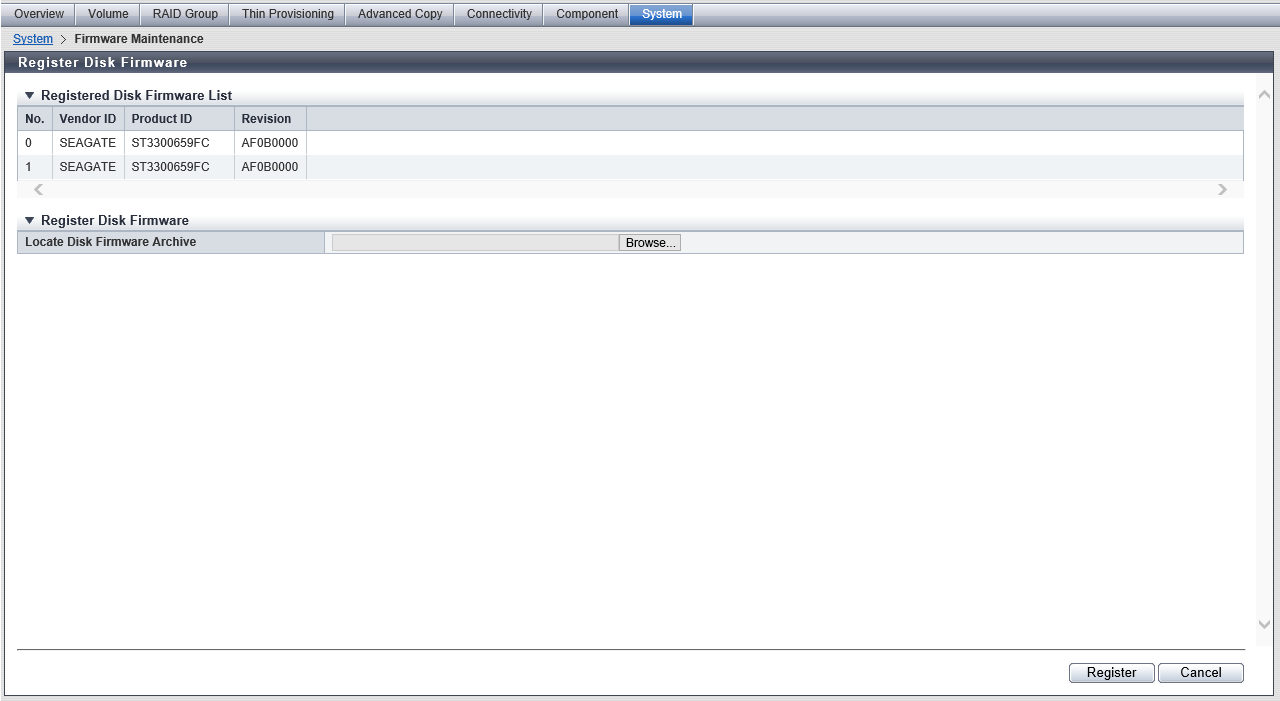Click Browse to locate firmware archive
The image size is (1280, 701).
(x=650, y=243)
